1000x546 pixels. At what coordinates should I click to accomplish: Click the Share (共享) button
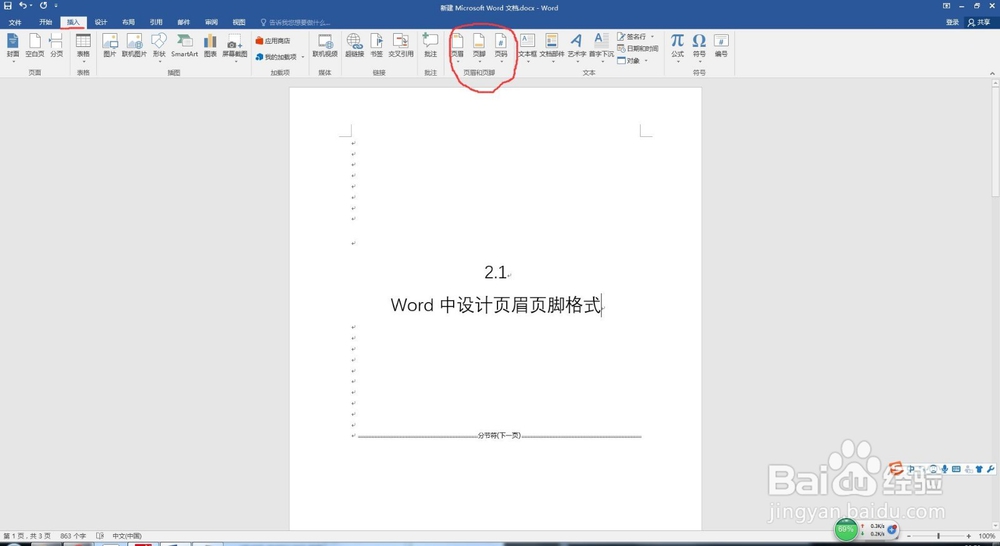click(x=979, y=22)
